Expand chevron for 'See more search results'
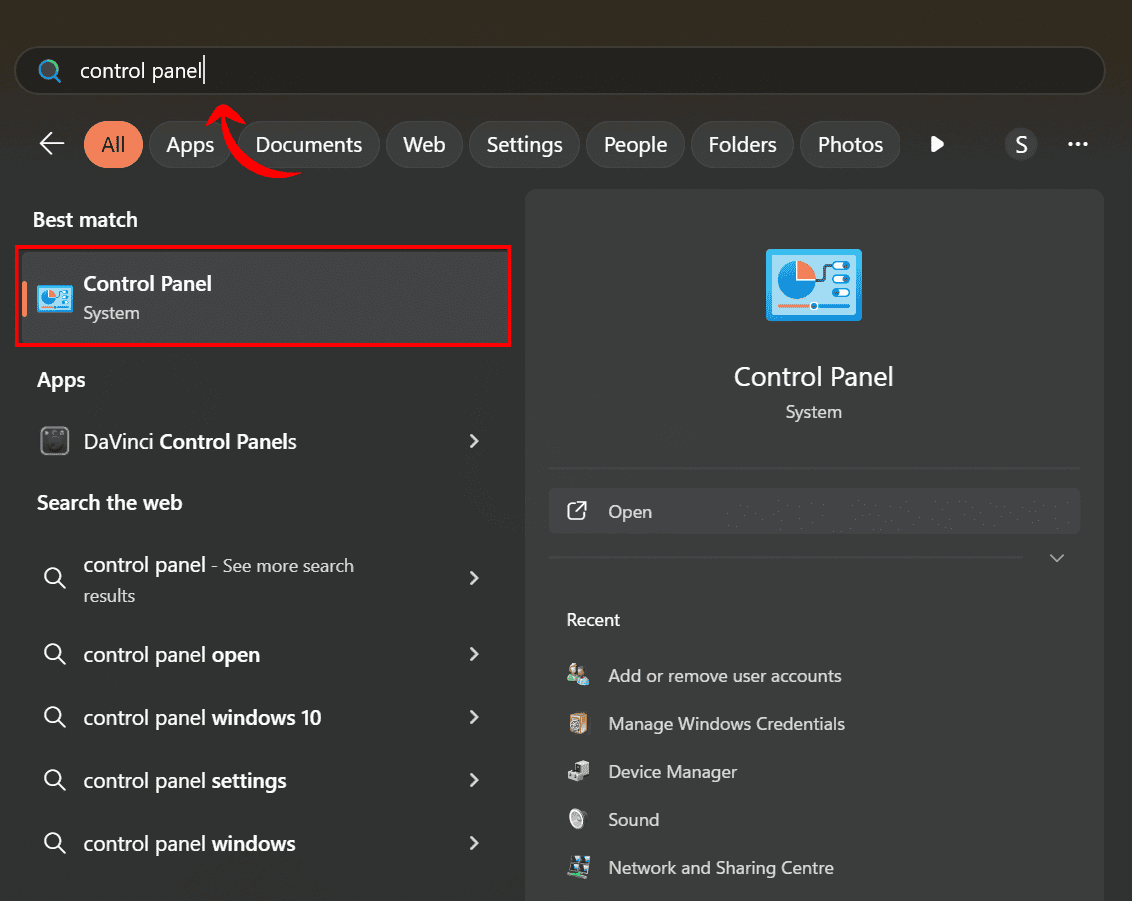The image size is (1132, 901). coord(474,578)
